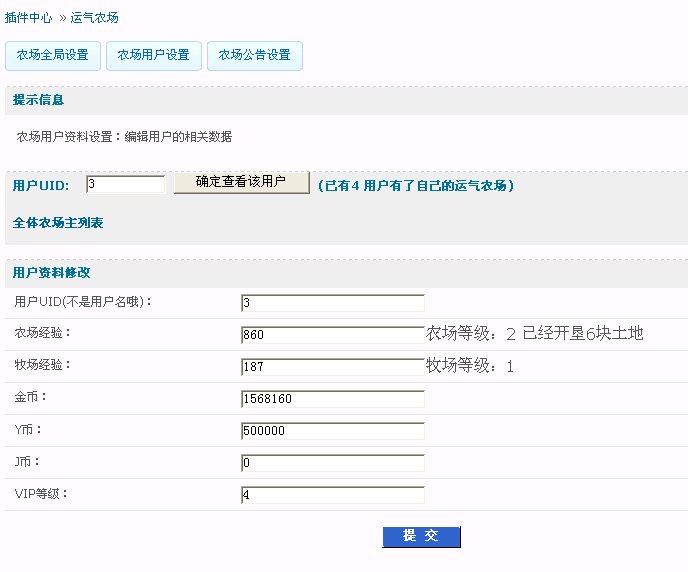This screenshot has height=572, width=688.
Task: Focus the 金币 amount field
Action: point(332,399)
